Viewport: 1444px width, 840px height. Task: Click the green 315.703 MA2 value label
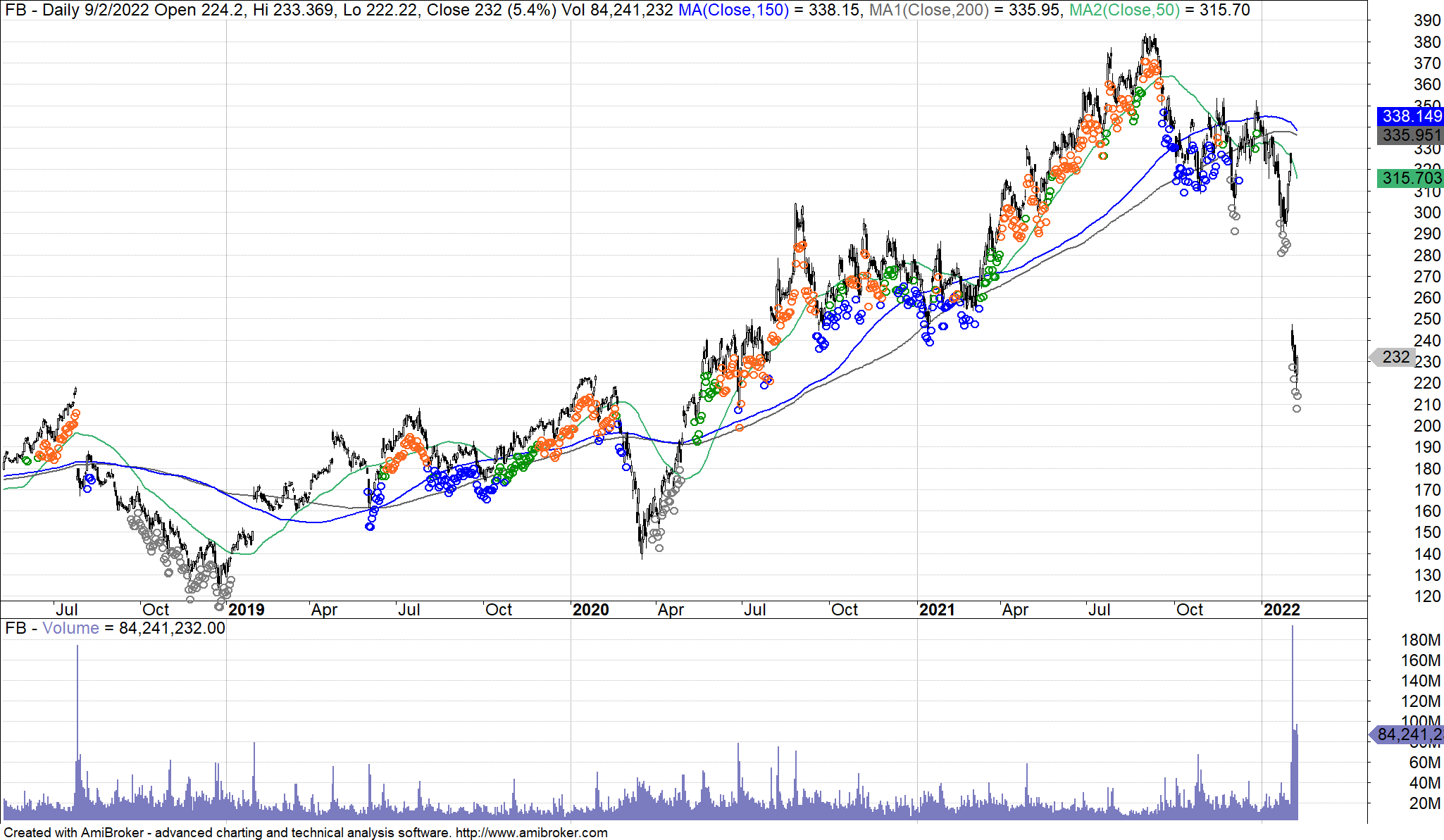(x=1410, y=178)
